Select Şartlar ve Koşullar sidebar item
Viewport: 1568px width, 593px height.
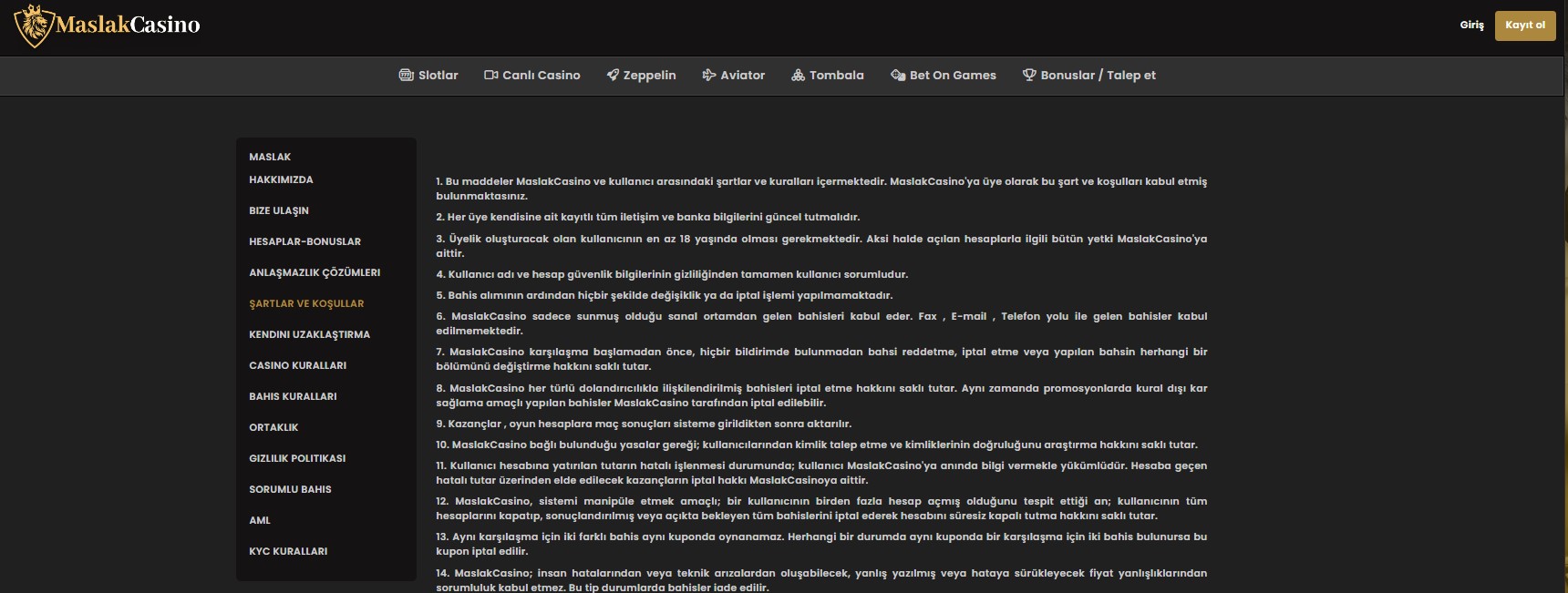pos(306,303)
